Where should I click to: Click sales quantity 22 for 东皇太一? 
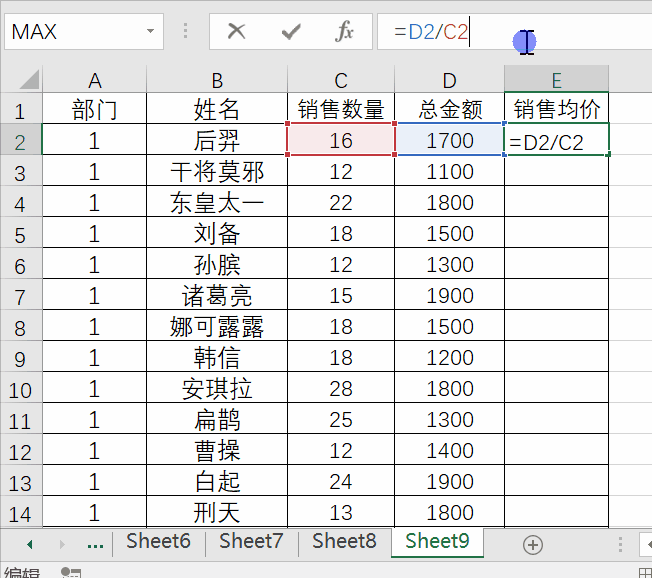tap(341, 202)
